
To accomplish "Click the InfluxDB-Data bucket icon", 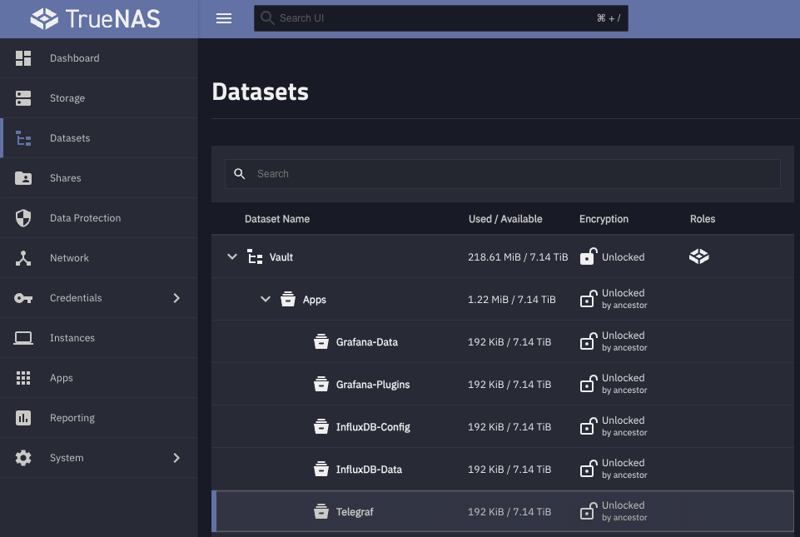I will click(x=321, y=469).
